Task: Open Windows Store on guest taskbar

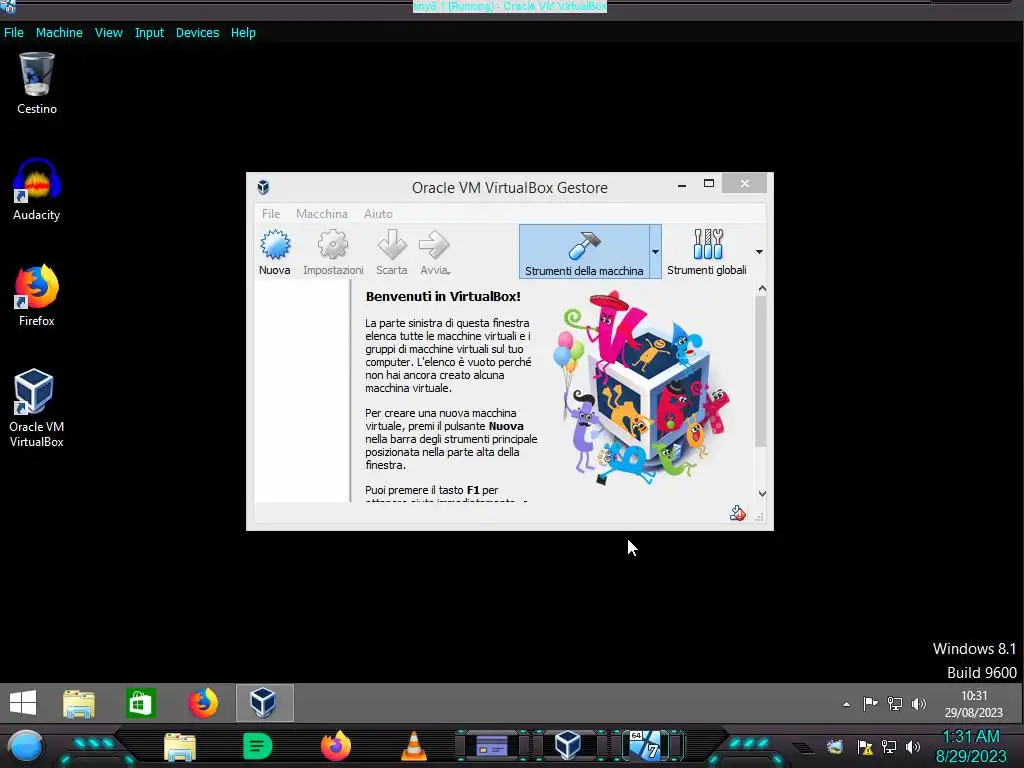Action: click(x=141, y=703)
